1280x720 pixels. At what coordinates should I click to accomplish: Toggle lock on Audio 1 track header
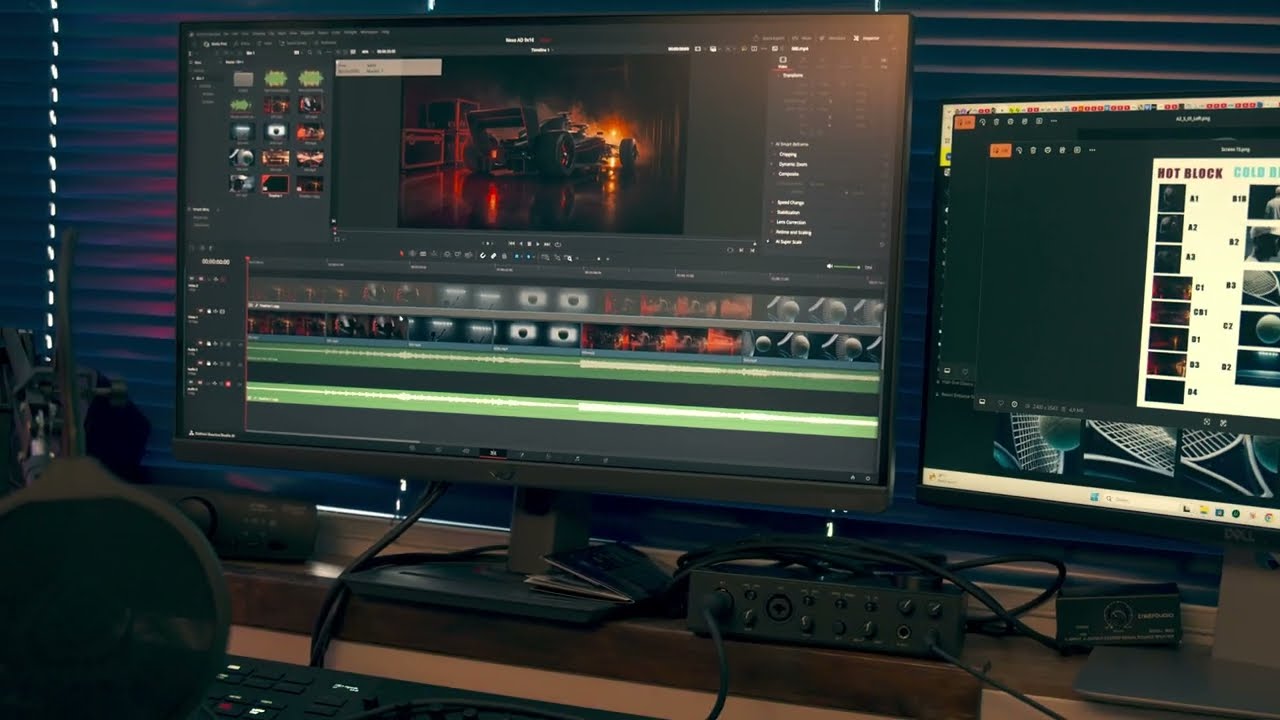(209, 344)
